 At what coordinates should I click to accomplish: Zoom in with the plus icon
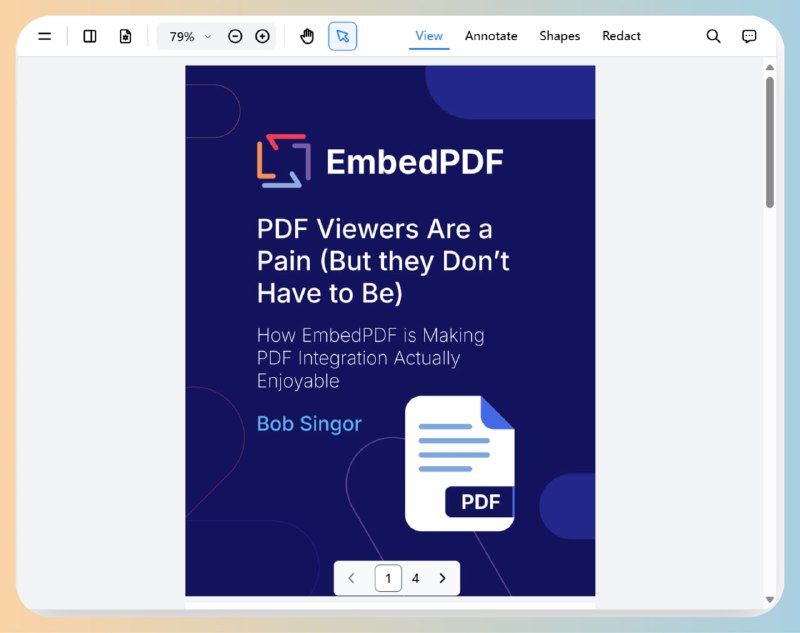point(262,36)
